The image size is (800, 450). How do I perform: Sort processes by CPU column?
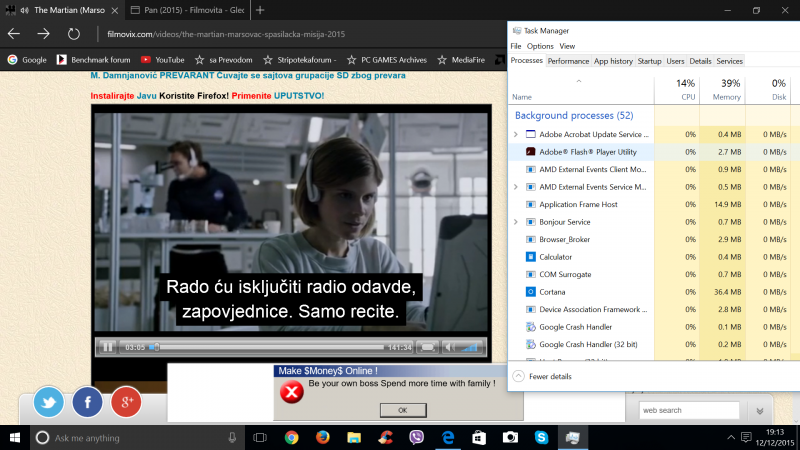(677, 89)
